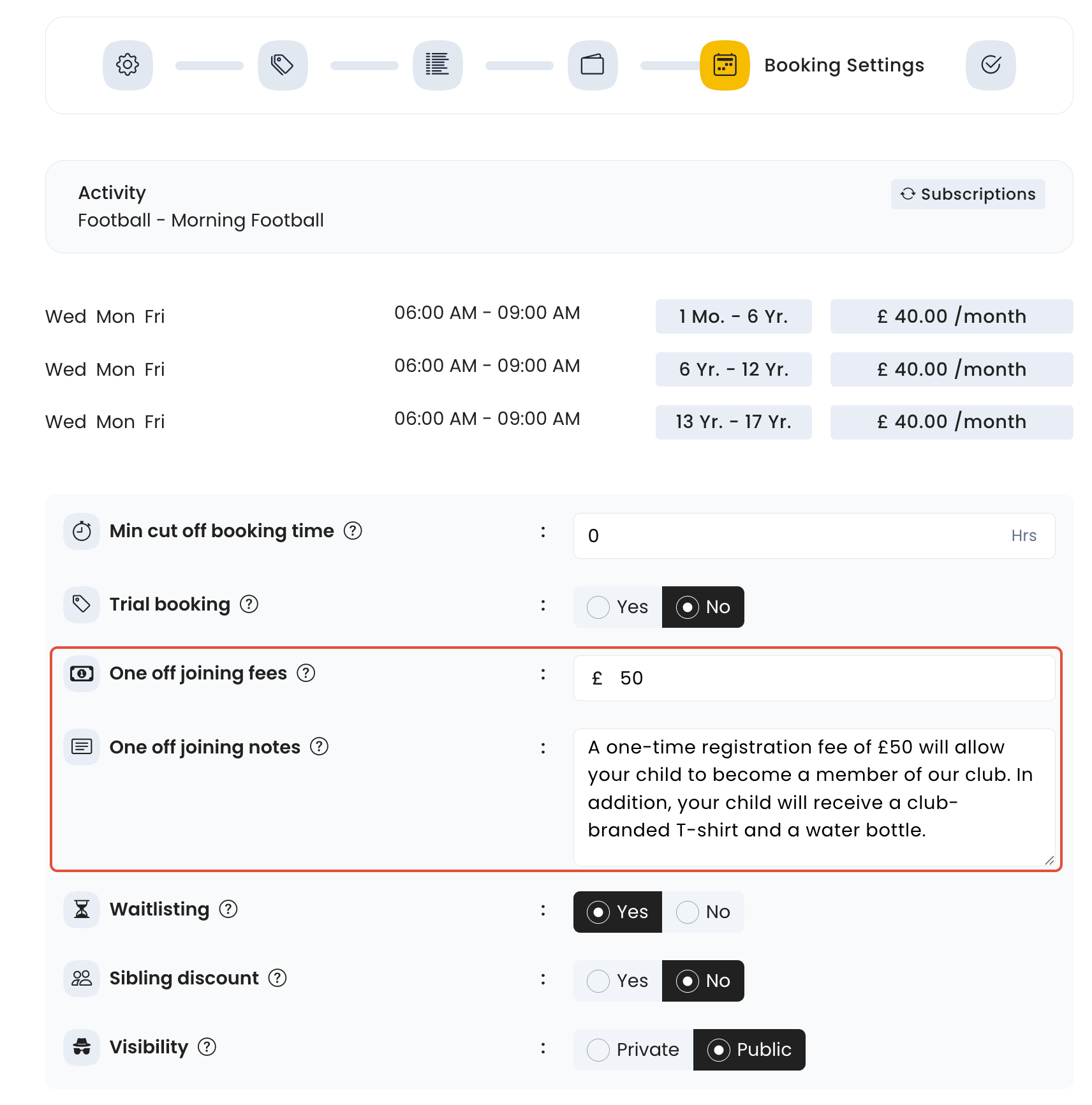
Task: Go to the price tag step icon
Action: (x=283, y=65)
